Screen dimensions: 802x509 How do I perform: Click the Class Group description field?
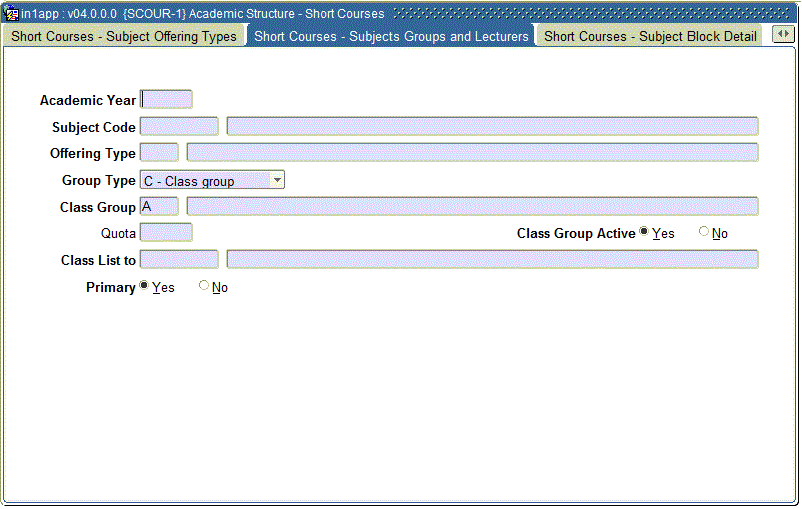[472, 207]
